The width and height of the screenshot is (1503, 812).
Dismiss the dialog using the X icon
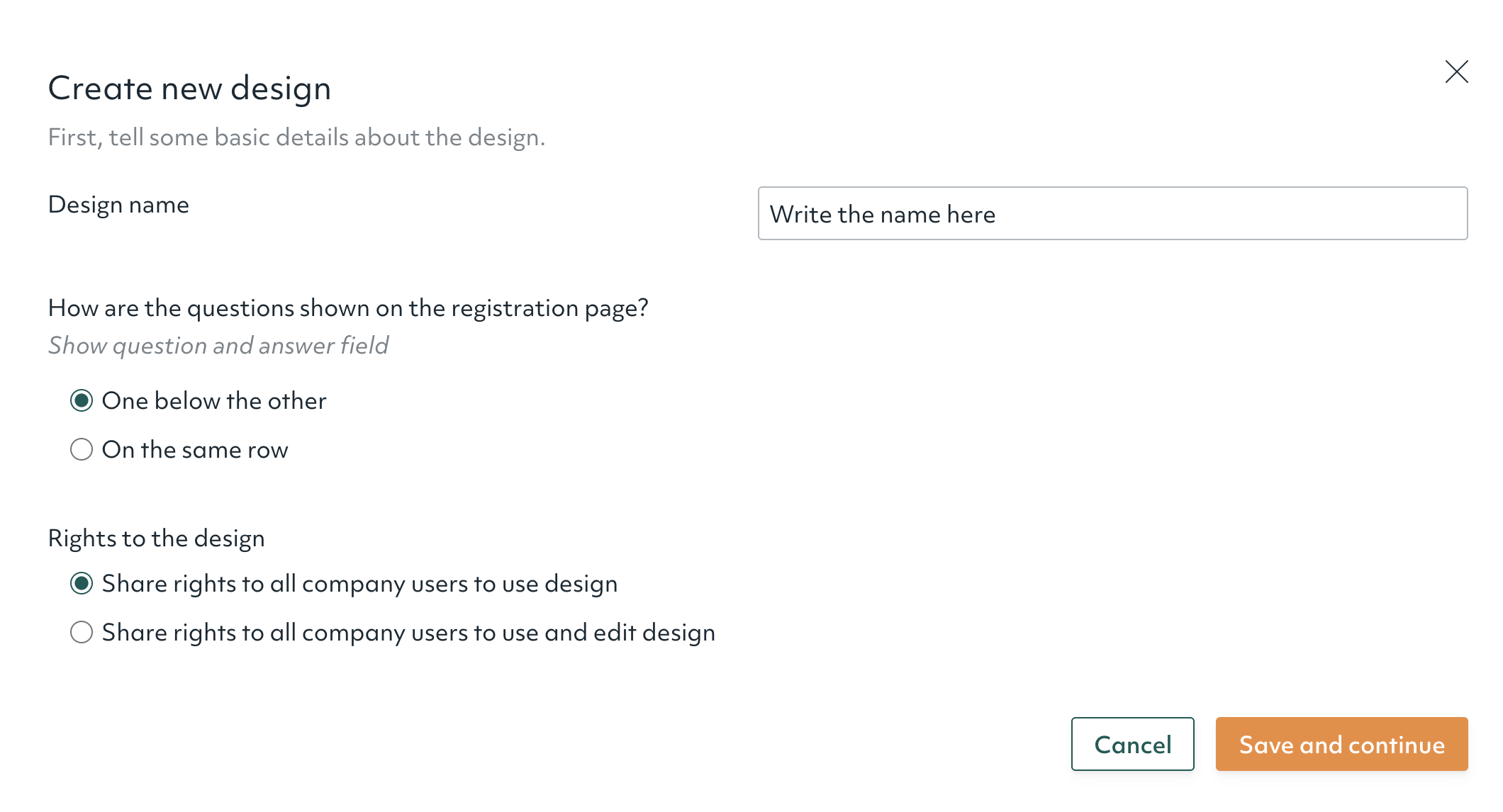pos(1456,72)
